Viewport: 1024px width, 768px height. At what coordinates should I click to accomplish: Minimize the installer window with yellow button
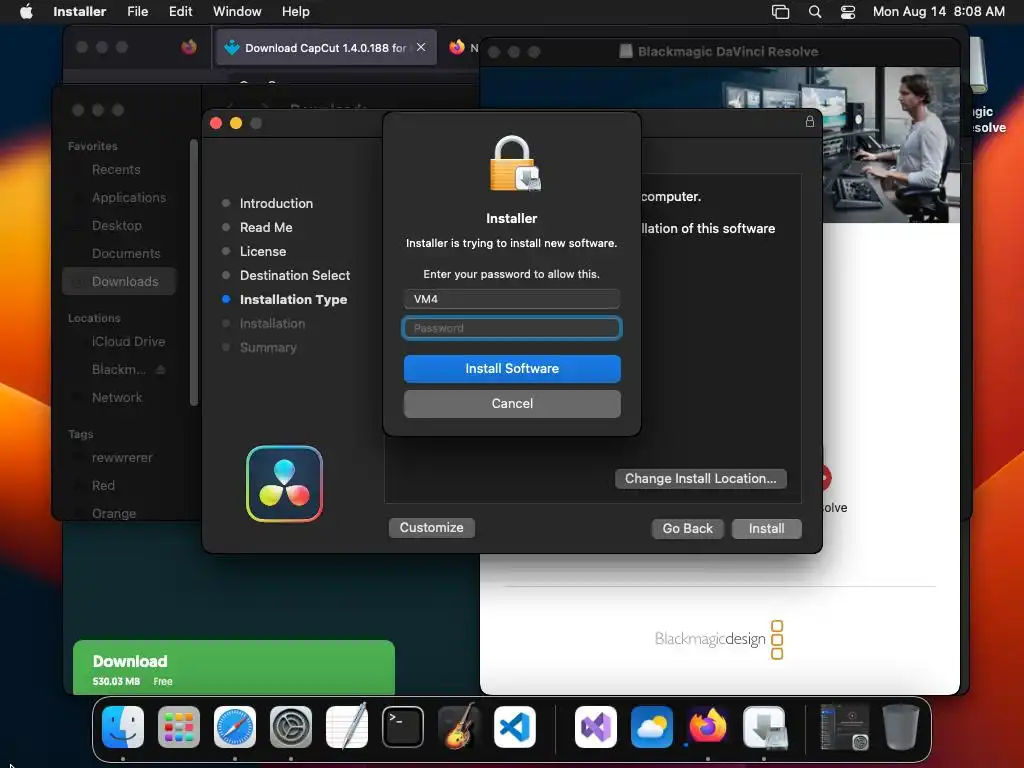click(236, 123)
